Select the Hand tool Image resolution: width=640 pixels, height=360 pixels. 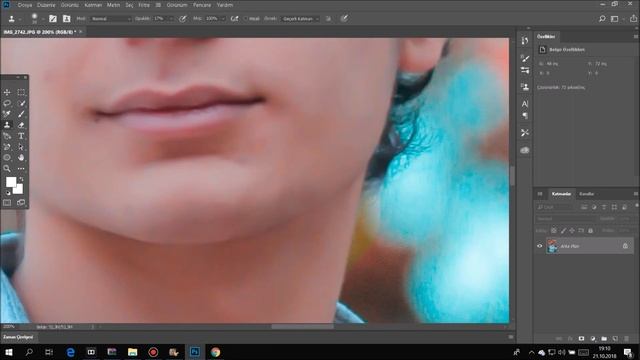pos(21,158)
